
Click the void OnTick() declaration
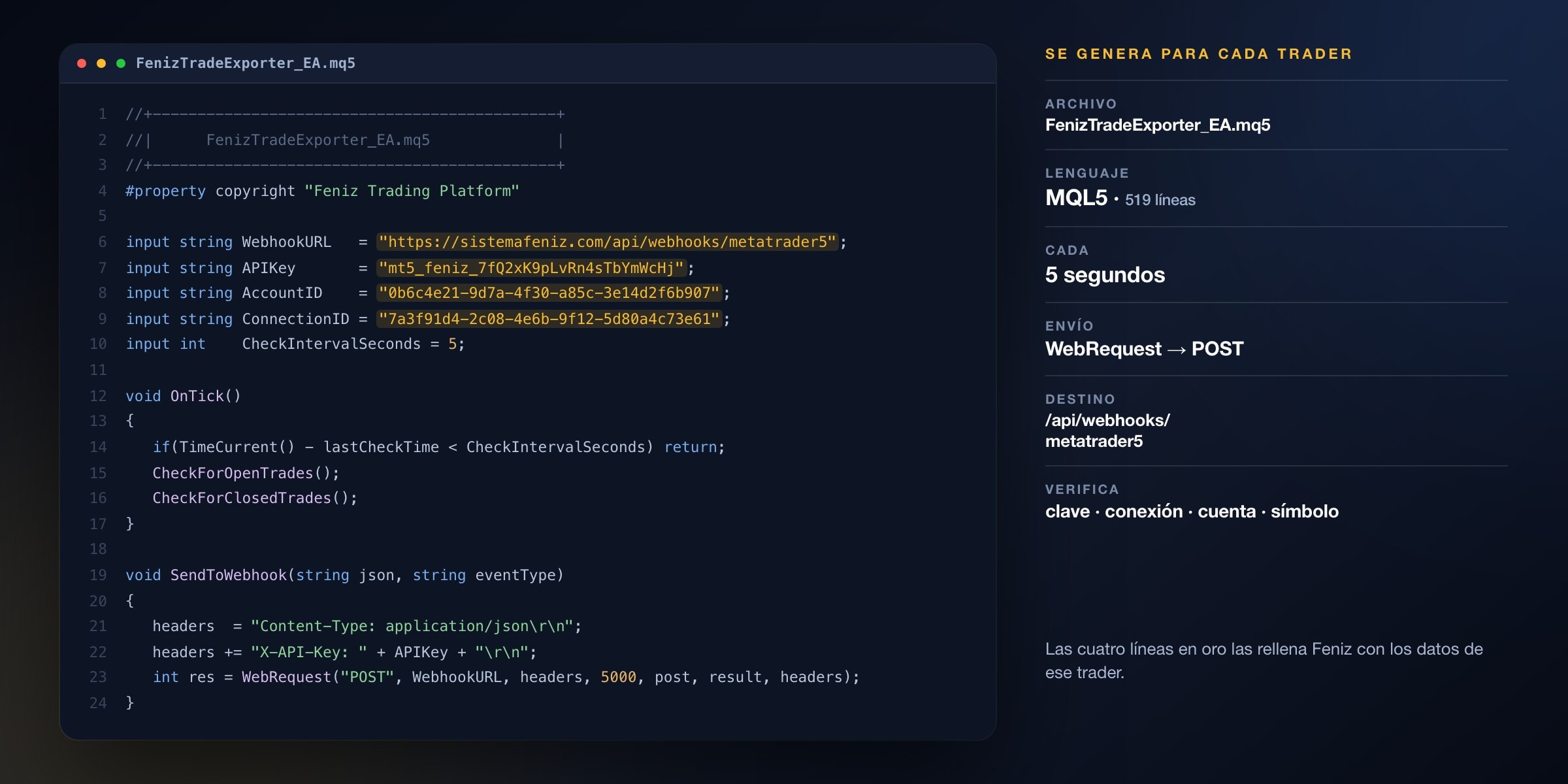click(183, 396)
